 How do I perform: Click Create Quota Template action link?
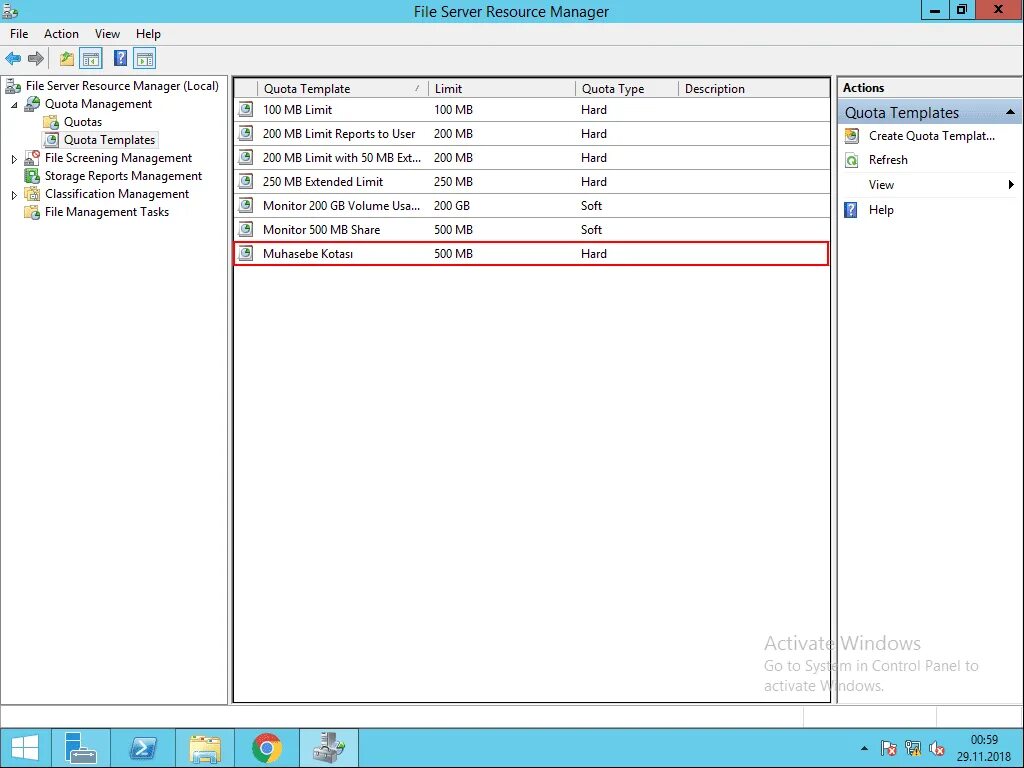point(932,136)
